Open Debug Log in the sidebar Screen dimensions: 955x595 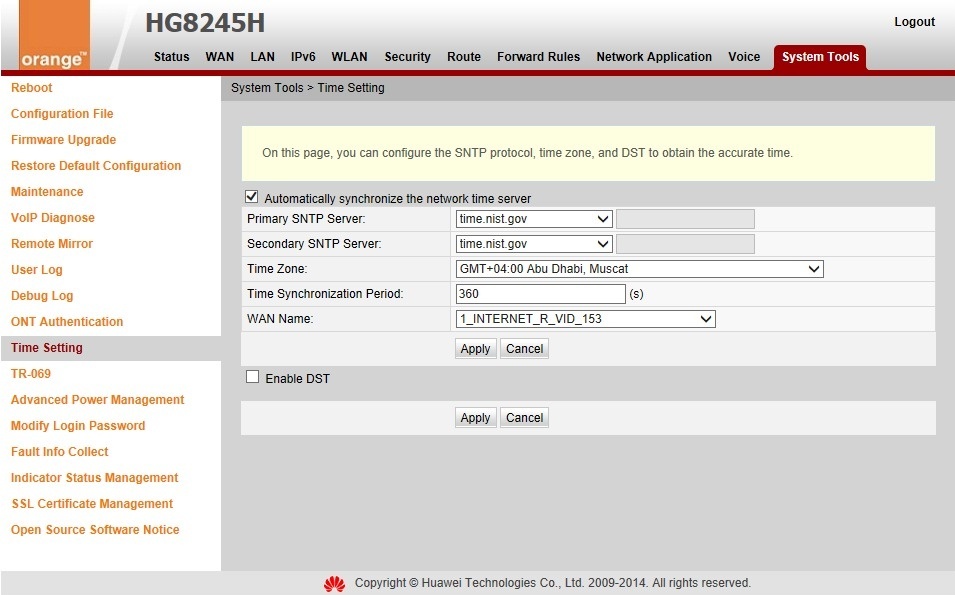click(x=42, y=296)
